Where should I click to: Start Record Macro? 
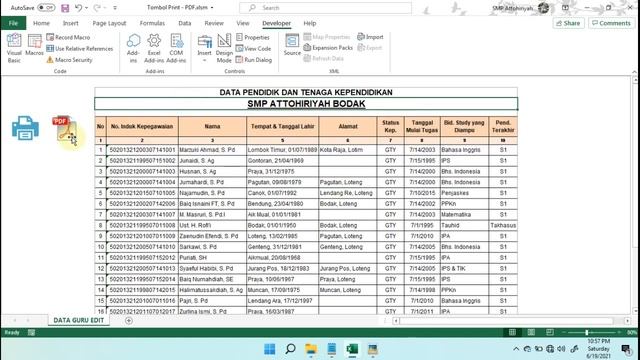tap(68, 37)
